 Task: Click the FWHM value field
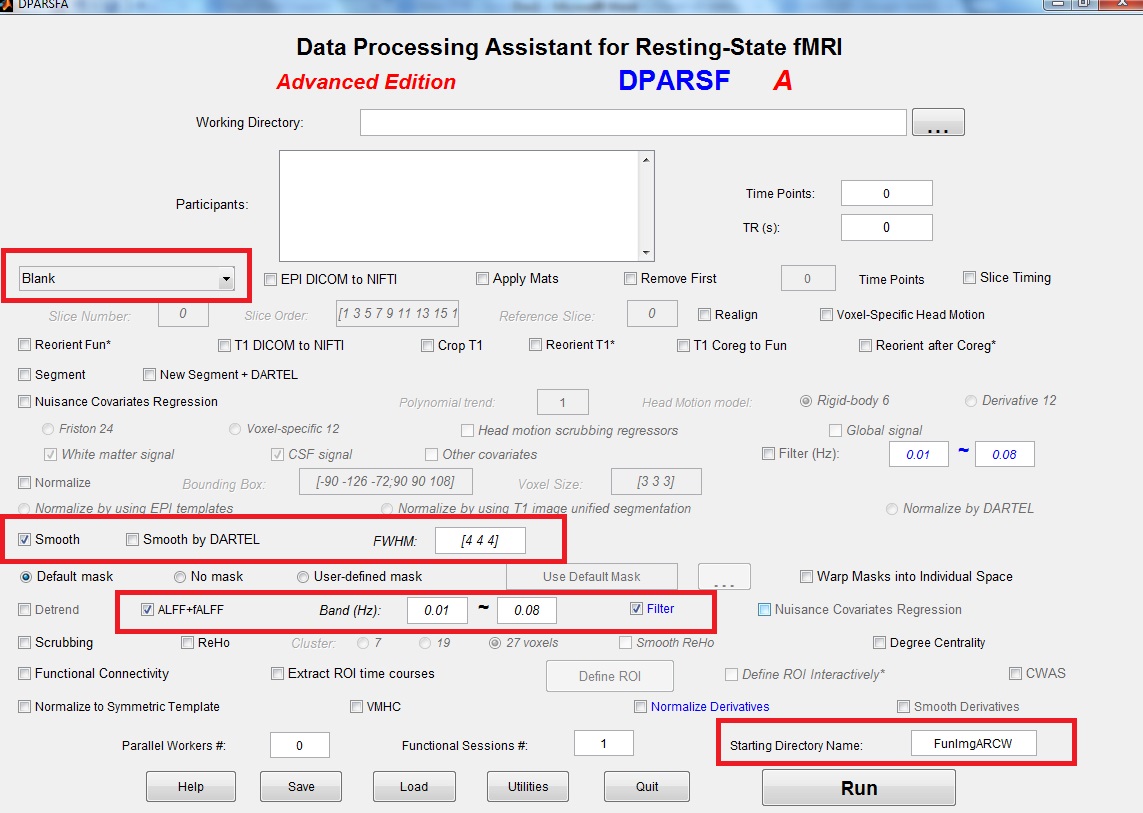[480, 540]
